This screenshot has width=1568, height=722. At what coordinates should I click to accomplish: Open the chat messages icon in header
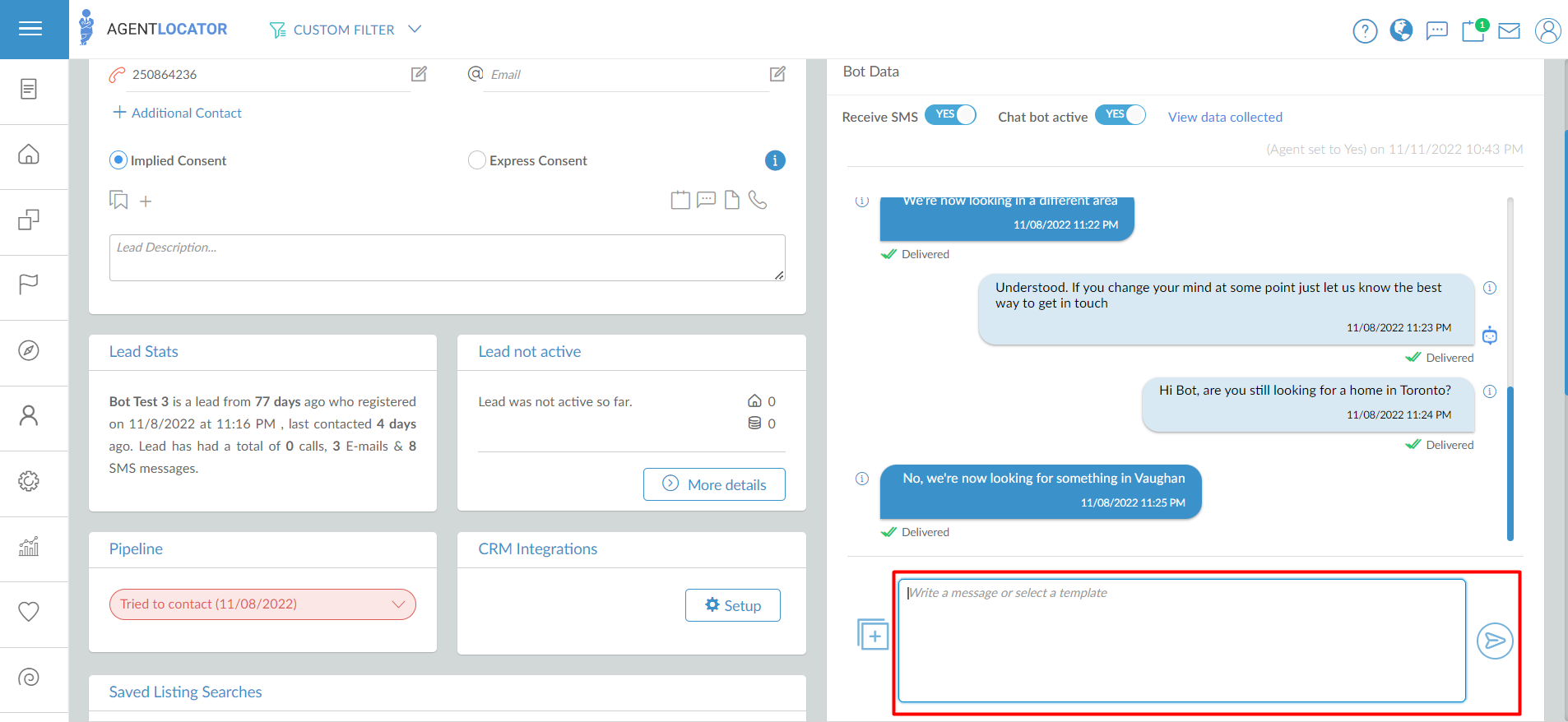(1436, 31)
